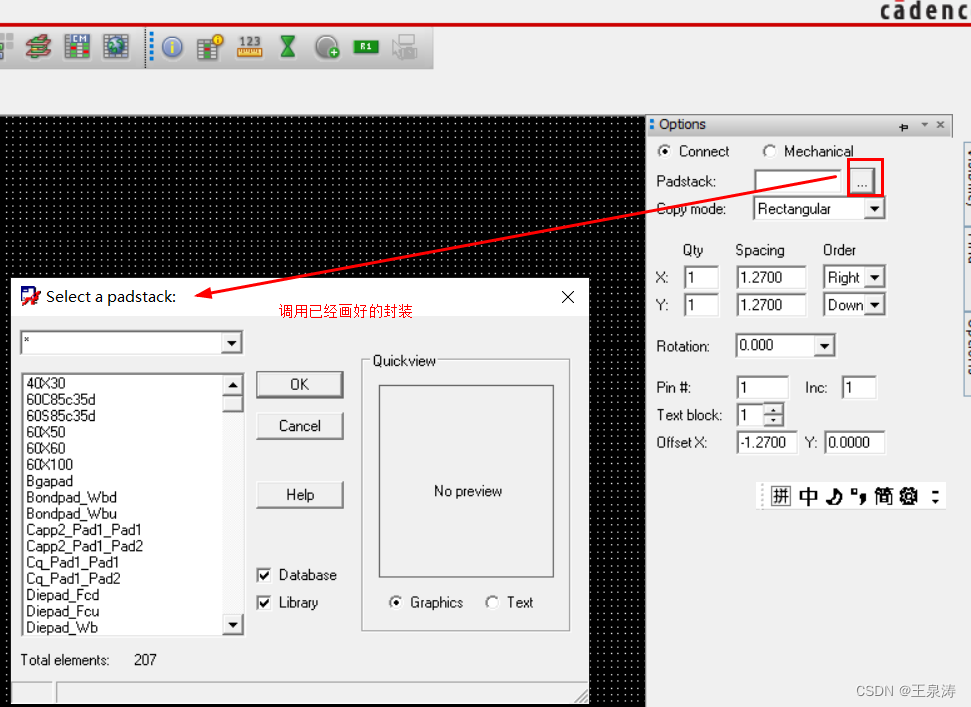Image resolution: width=971 pixels, height=707 pixels.
Task: Open the X order Right dropdown
Action: coord(874,278)
